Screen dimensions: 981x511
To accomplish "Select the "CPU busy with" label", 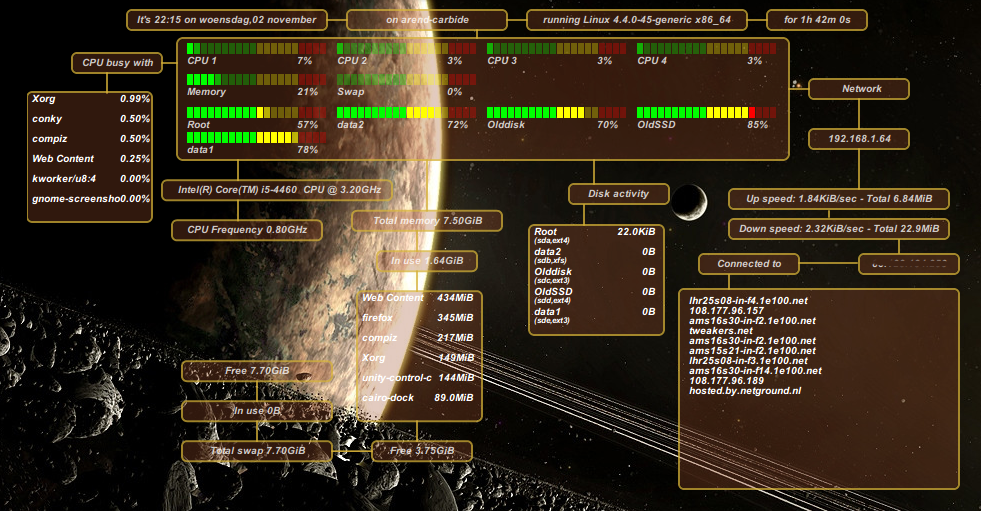I will (x=117, y=63).
